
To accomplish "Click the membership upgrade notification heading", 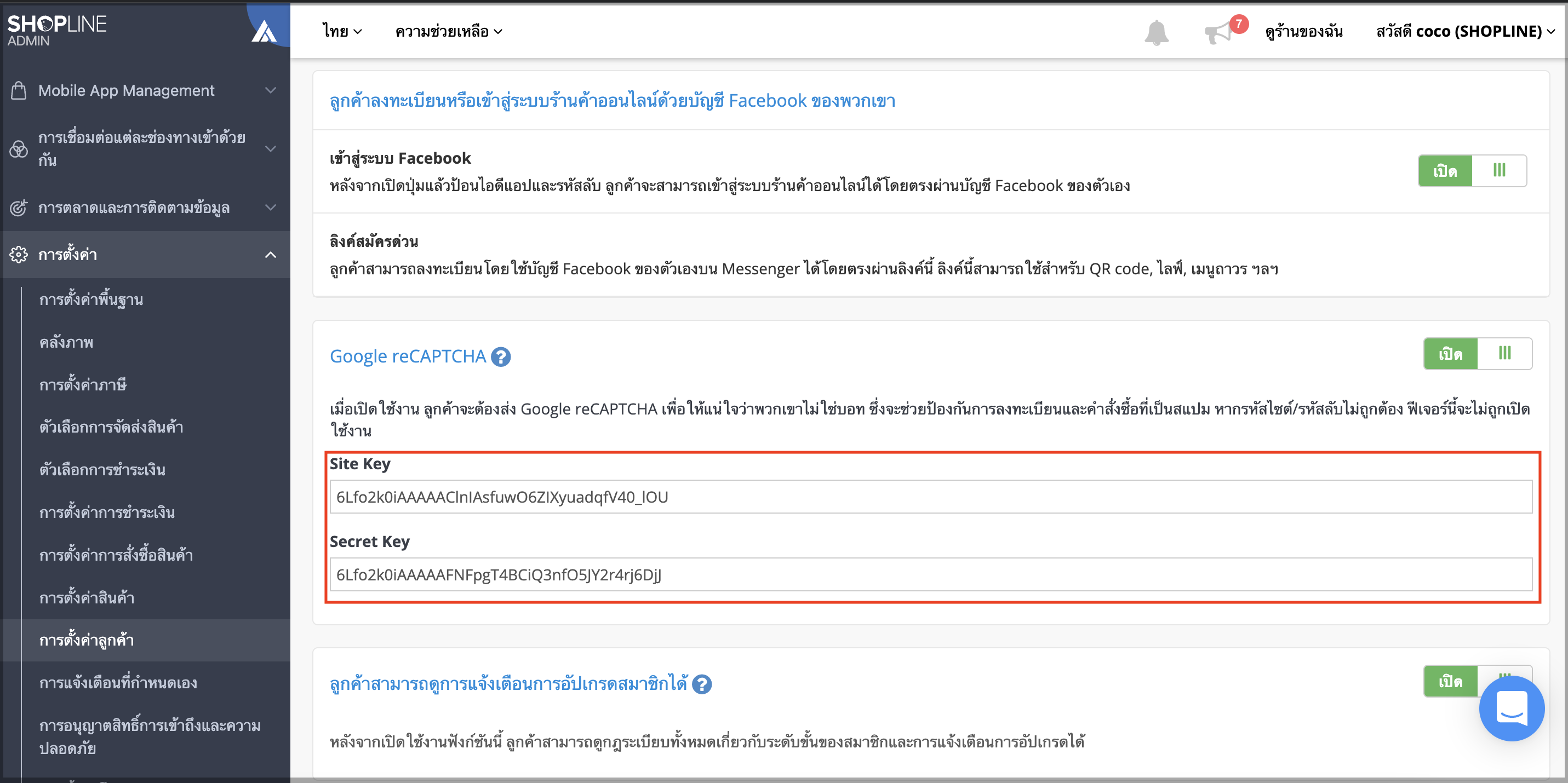I will pyautogui.click(x=508, y=684).
